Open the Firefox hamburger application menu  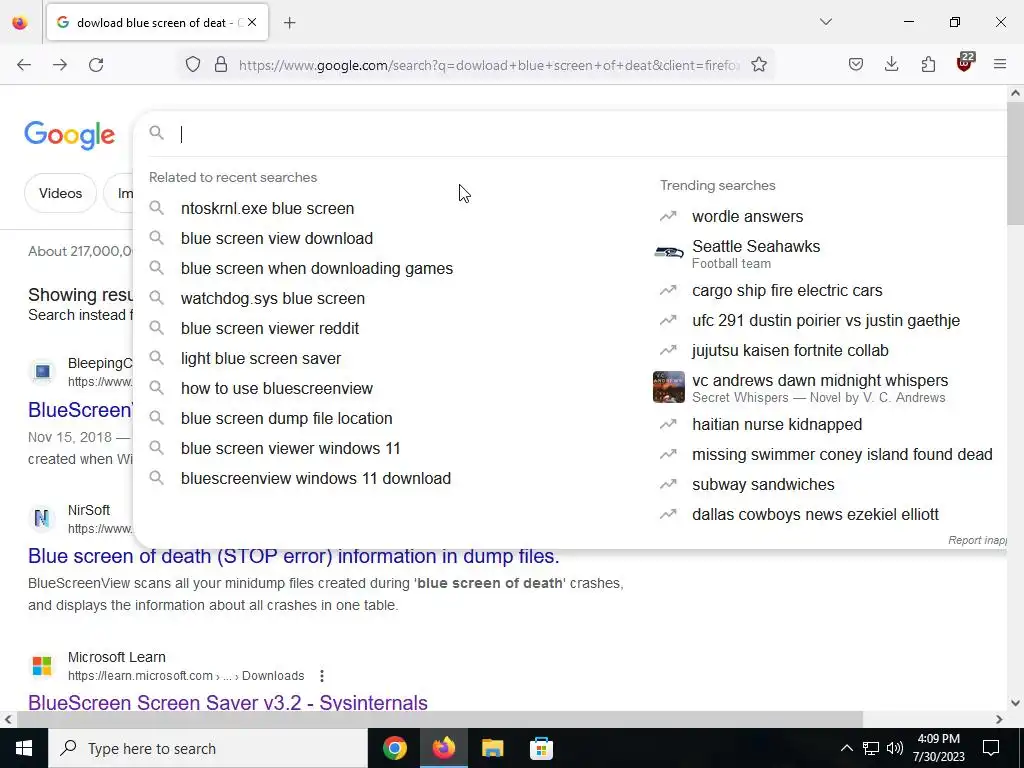point(1000,65)
